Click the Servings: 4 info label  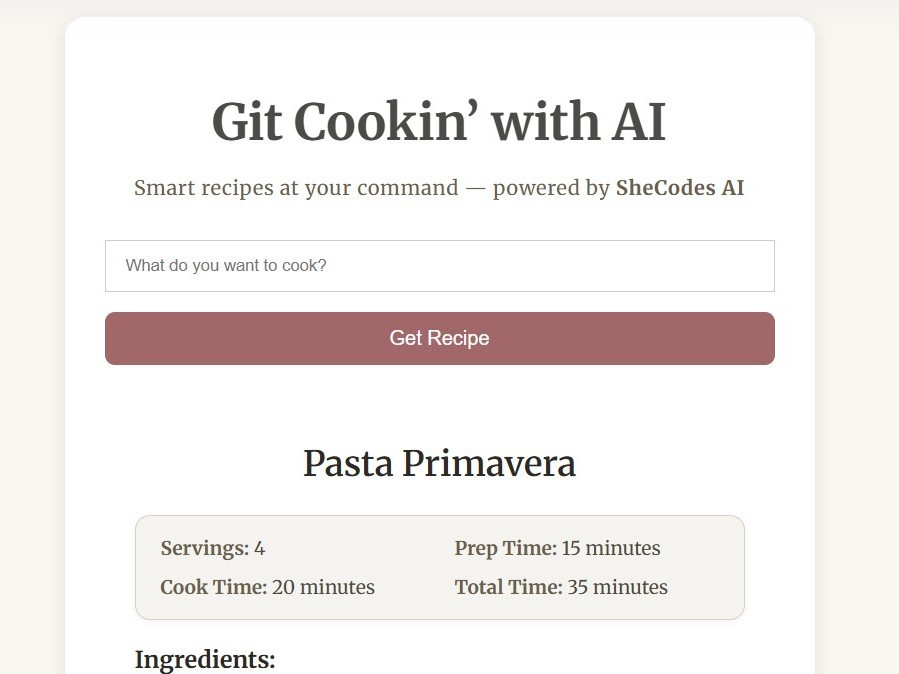pyautogui.click(x=211, y=548)
